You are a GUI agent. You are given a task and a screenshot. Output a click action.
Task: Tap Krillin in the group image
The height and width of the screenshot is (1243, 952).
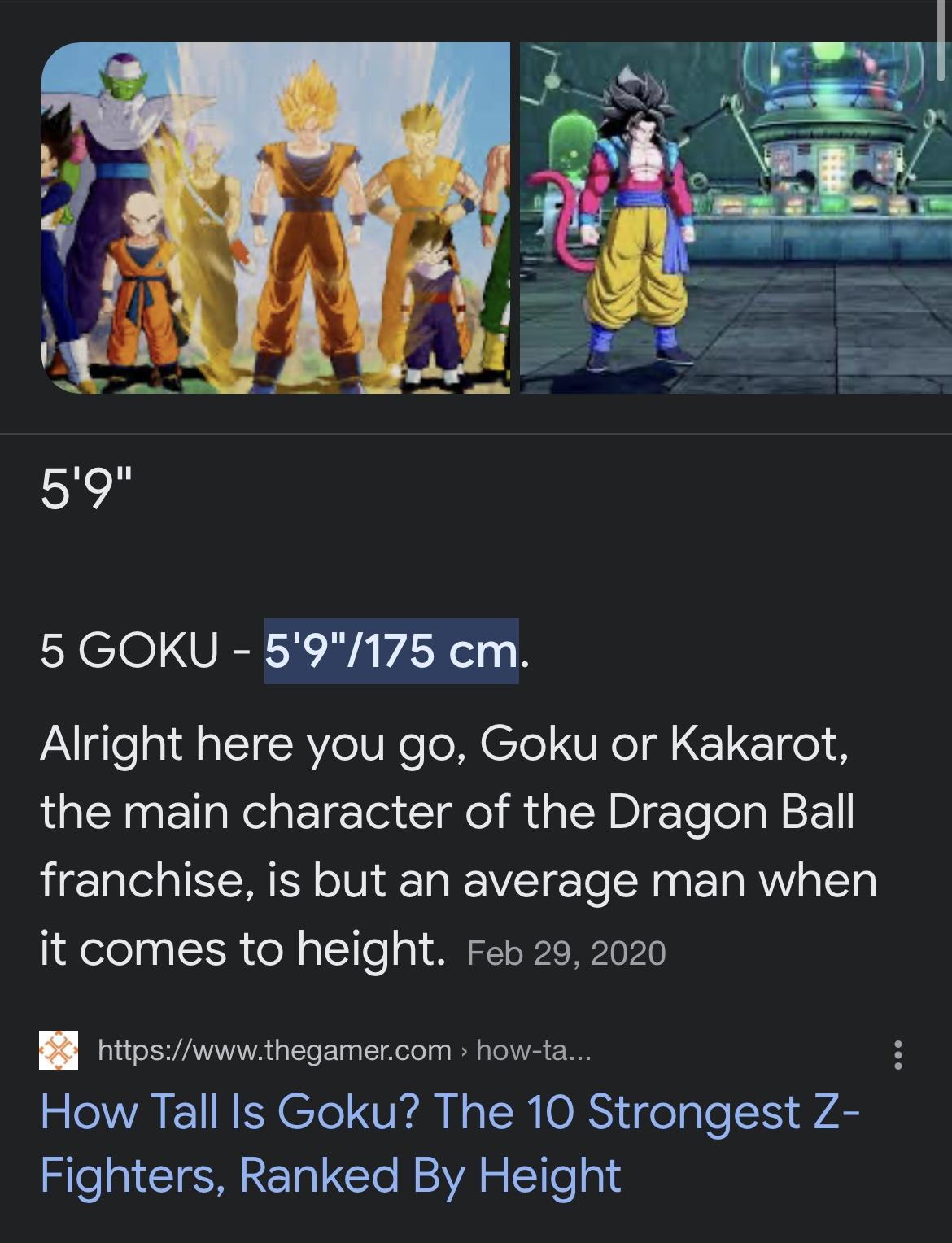145,285
